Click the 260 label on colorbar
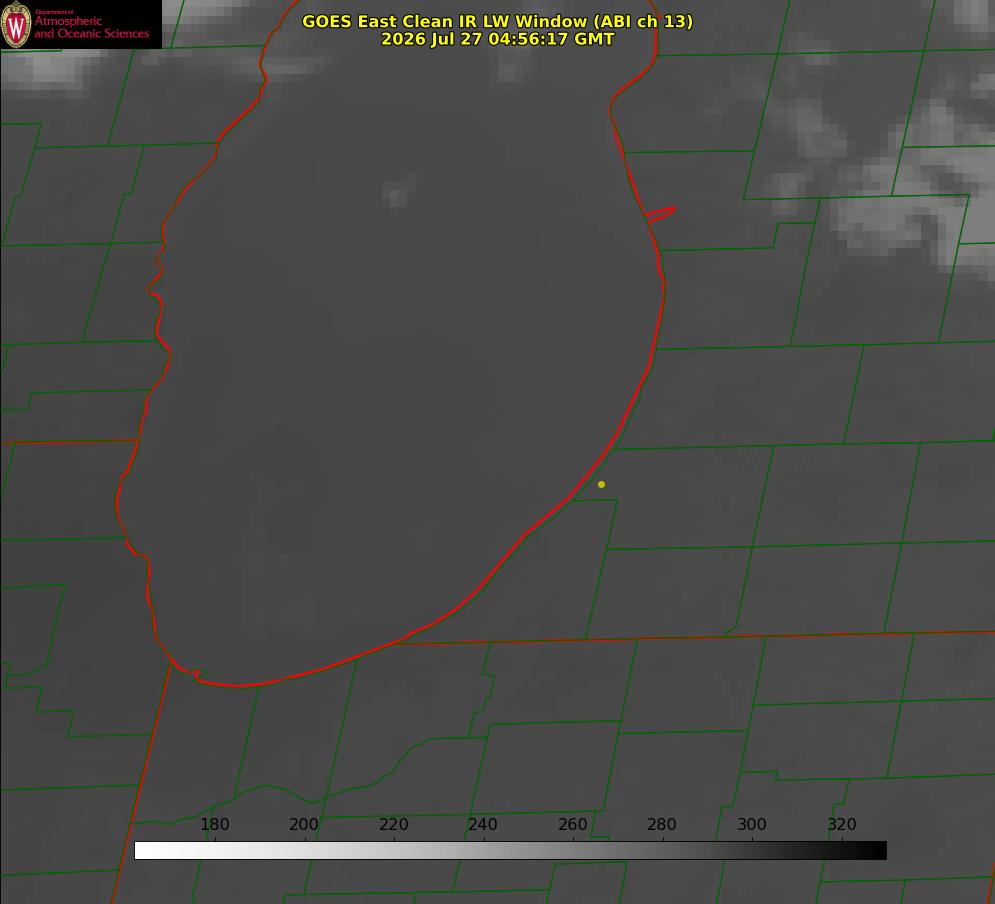 572,824
